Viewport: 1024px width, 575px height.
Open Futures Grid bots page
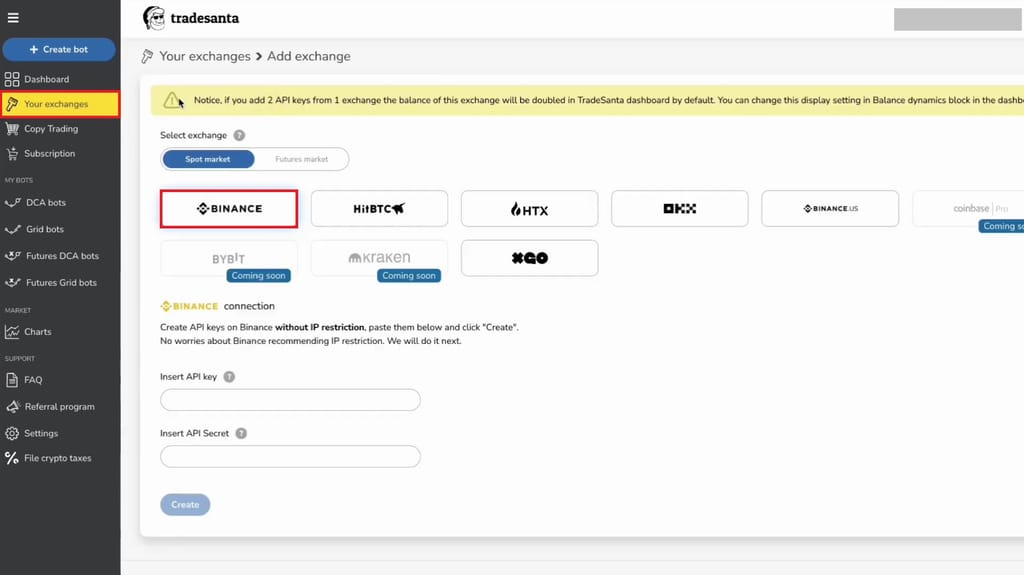pos(61,283)
